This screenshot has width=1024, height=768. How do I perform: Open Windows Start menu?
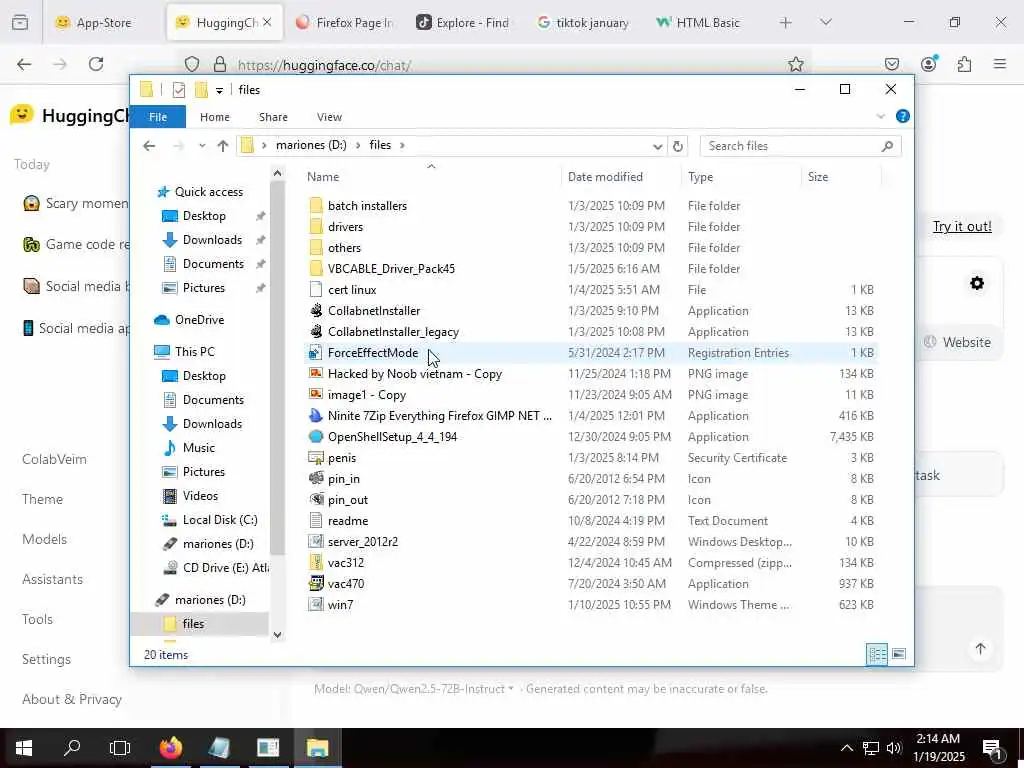(24, 748)
